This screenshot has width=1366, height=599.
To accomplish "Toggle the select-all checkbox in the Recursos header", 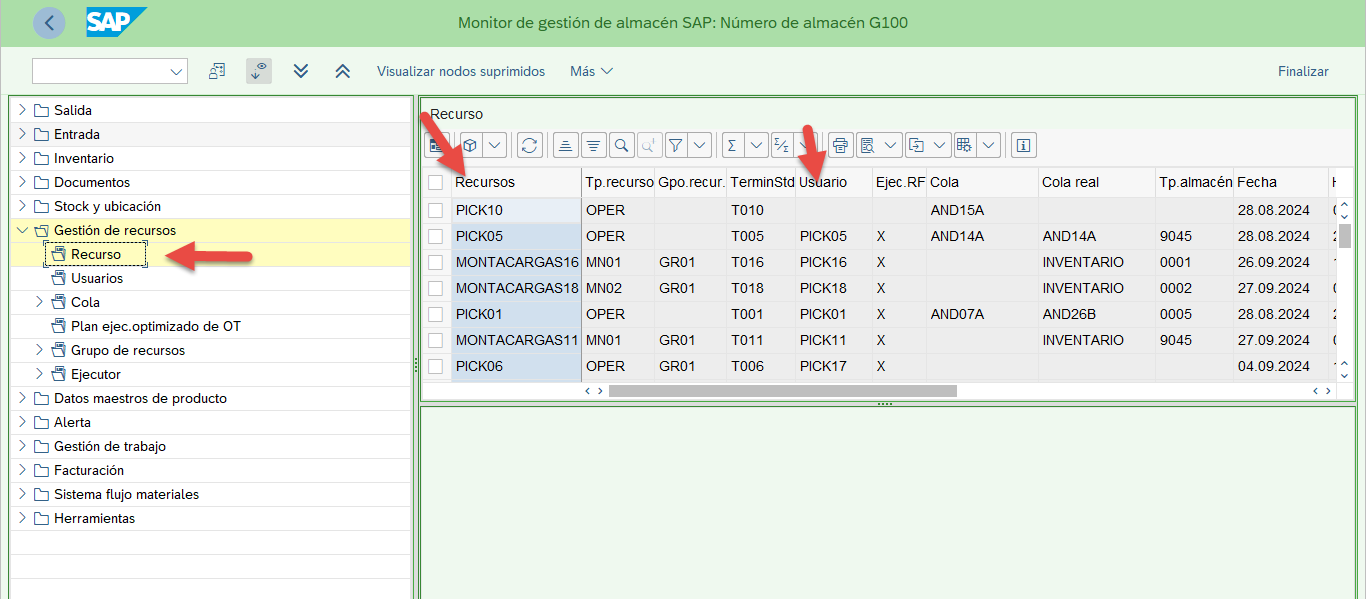I will [x=436, y=182].
